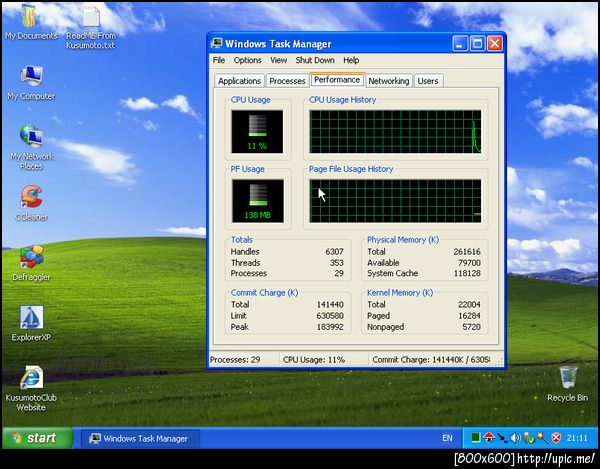Click the red arrow tray icon
Screen dimensions: 600x469
click(x=489, y=438)
